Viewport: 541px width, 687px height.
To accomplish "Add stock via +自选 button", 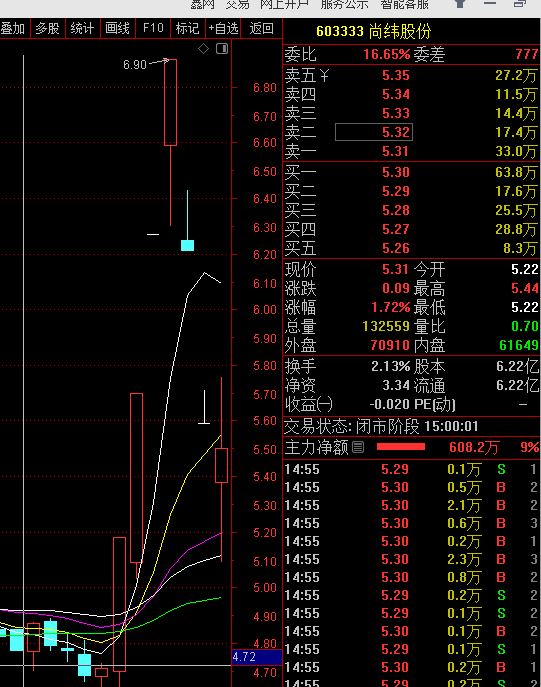I will (223, 28).
